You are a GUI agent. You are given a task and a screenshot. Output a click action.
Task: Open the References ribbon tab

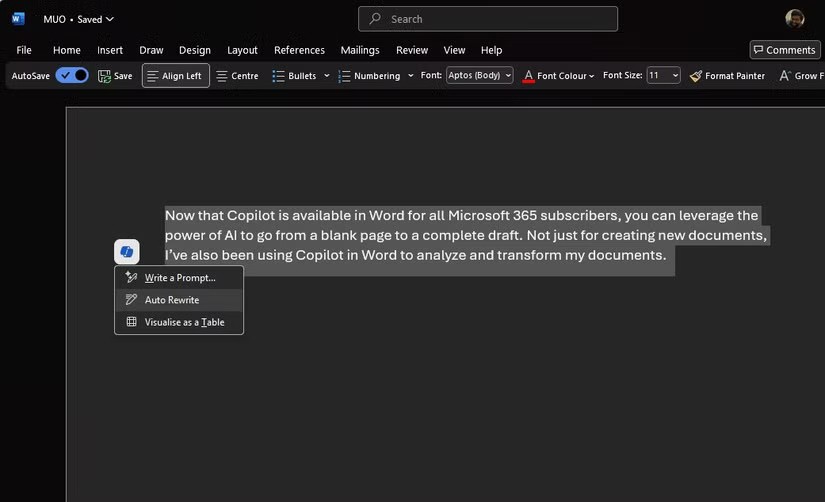[299, 50]
